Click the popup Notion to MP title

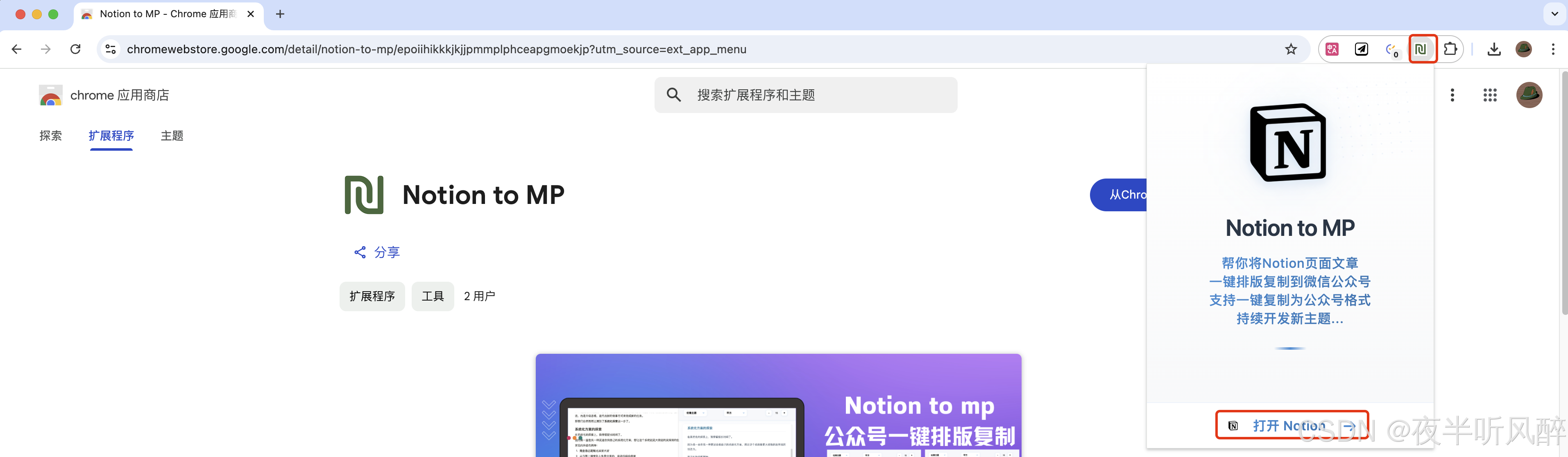(1290, 228)
